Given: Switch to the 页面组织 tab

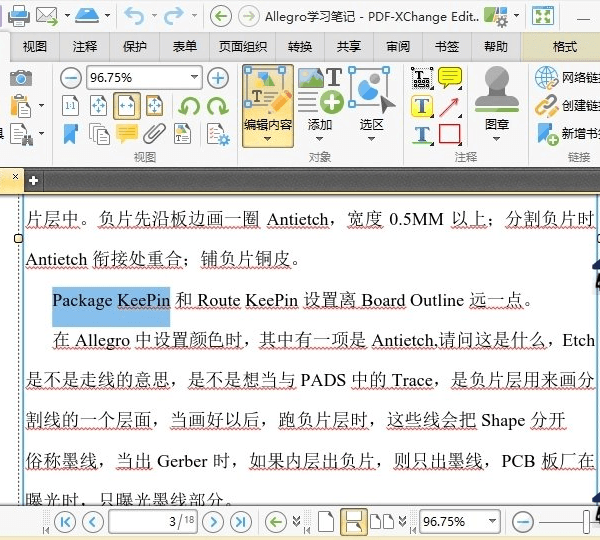Looking at the screenshot, I should point(243,47).
